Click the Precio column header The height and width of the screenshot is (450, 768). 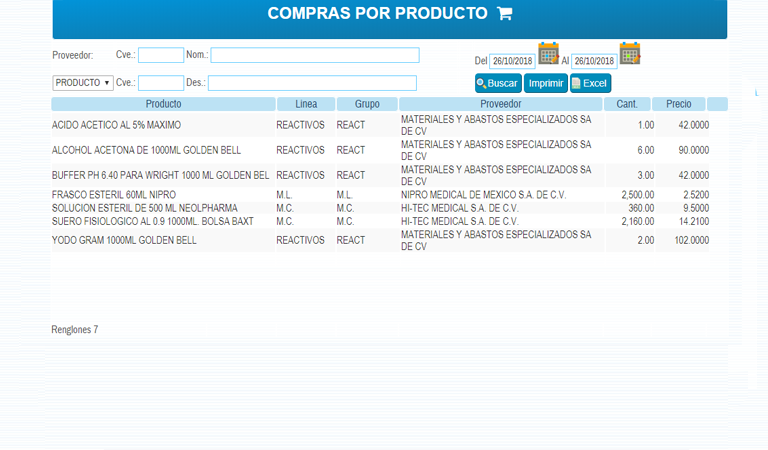[x=679, y=104]
